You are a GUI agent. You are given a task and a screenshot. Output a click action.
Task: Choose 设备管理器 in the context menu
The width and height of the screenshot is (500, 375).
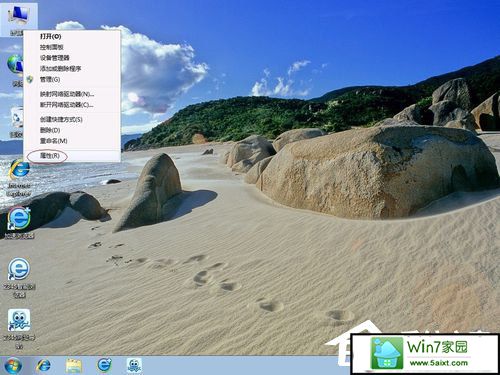pos(72,58)
